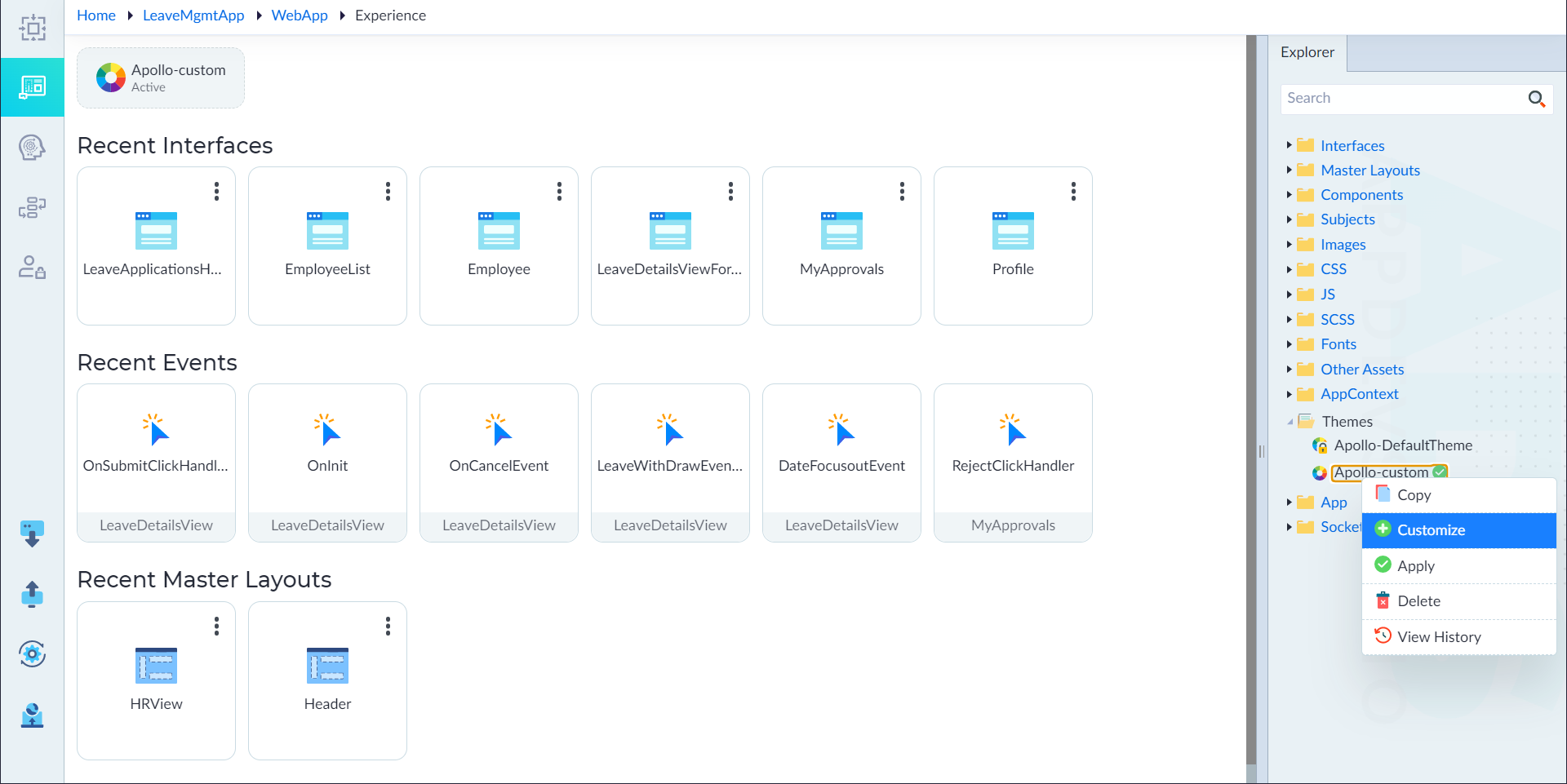Choose Customize from the context menu
Screen dimensions: 1567x784
[x=1459, y=530]
